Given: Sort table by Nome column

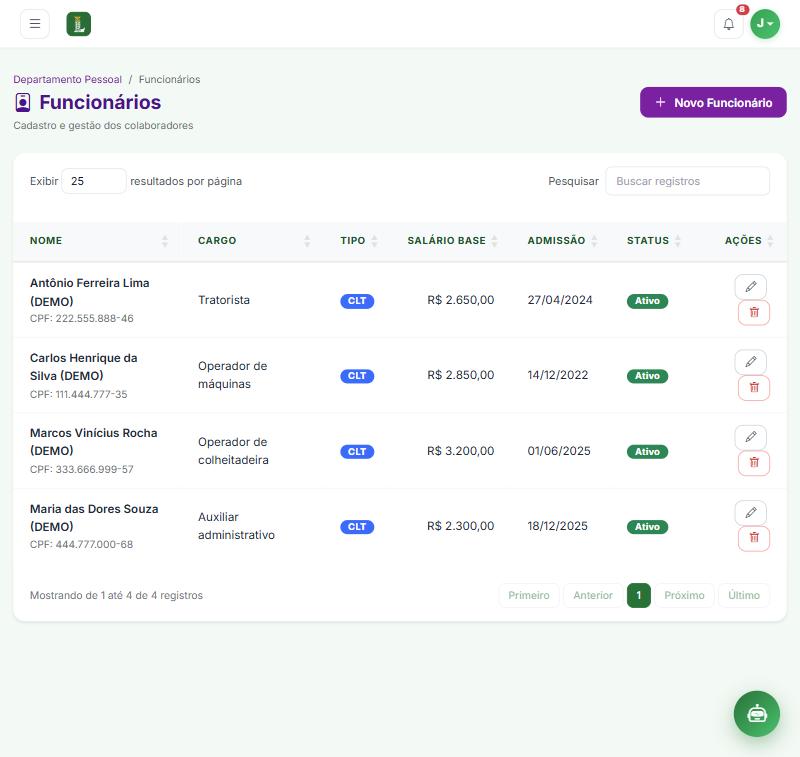Looking at the screenshot, I should point(98,241).
